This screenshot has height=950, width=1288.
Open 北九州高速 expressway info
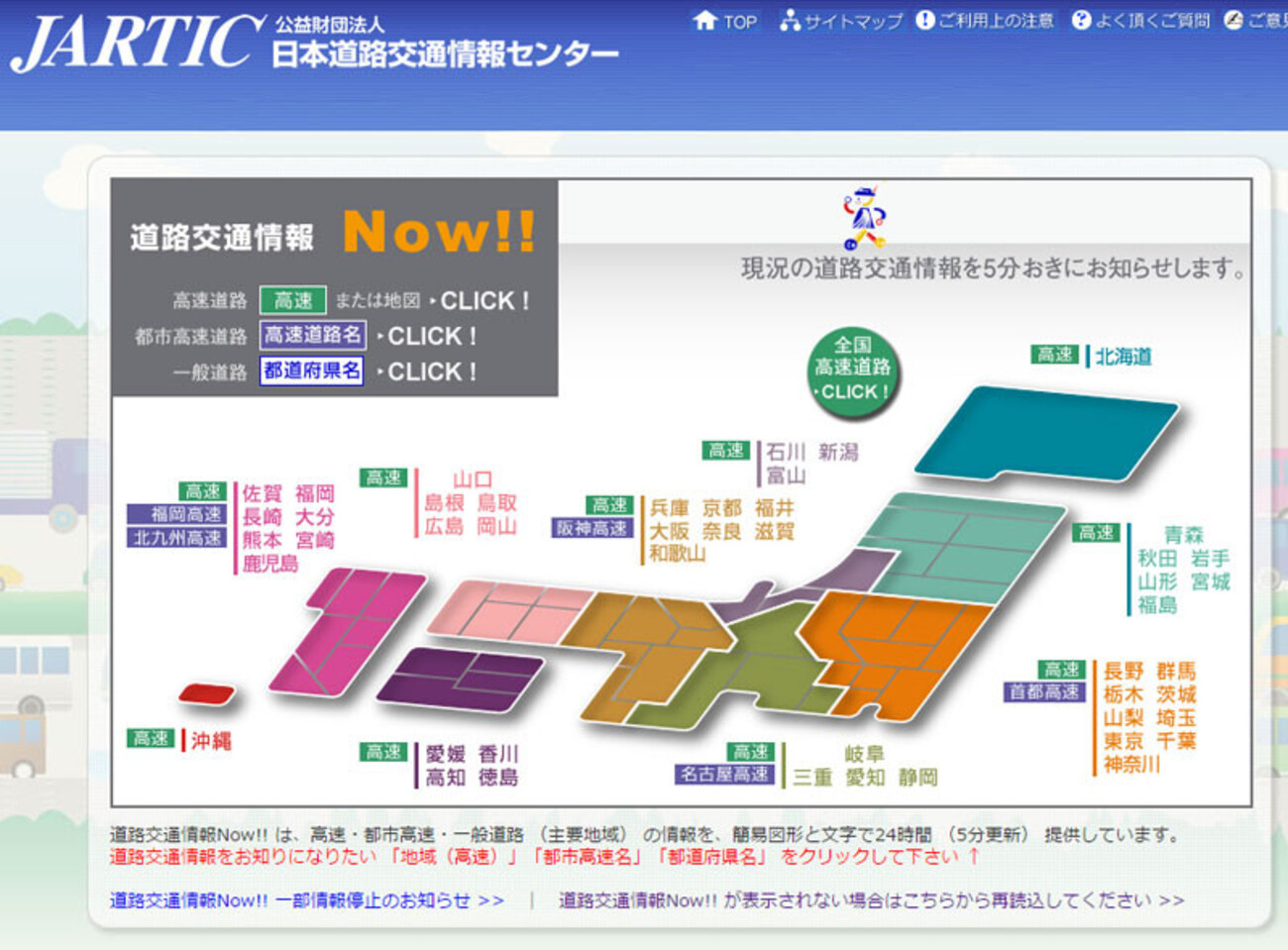tap(176, 538)
